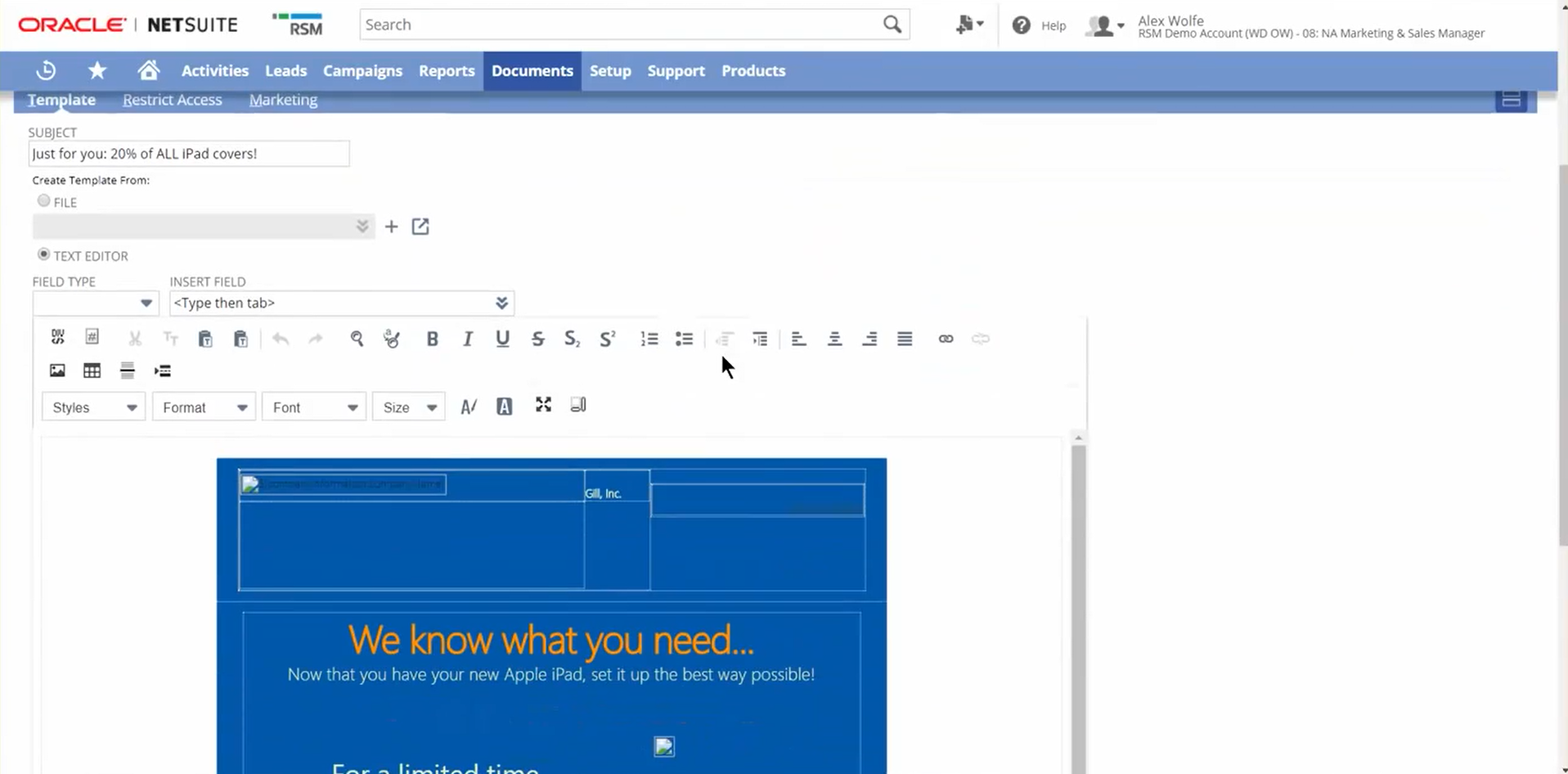Viewport: 1568px width, 774px height.
Task: Insert an image via toolbar icon
Action: click(57, 371)
